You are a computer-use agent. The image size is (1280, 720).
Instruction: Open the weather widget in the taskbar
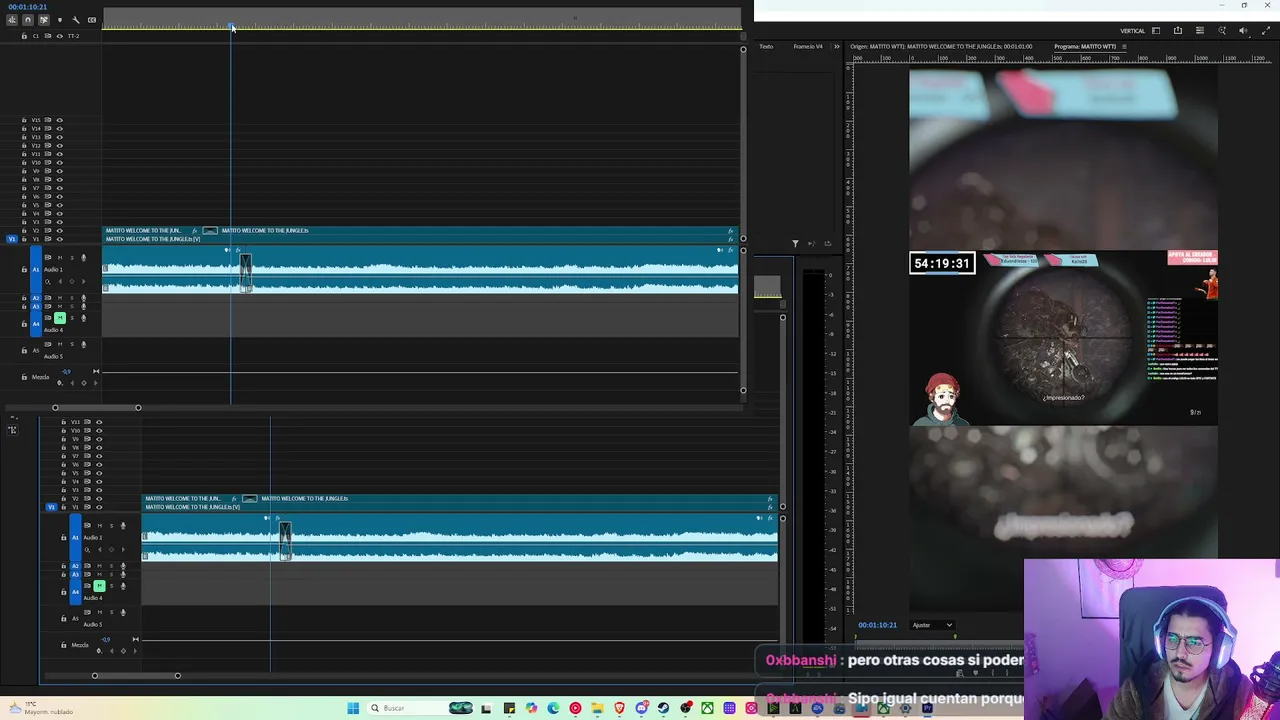click(x=40, y=708)
